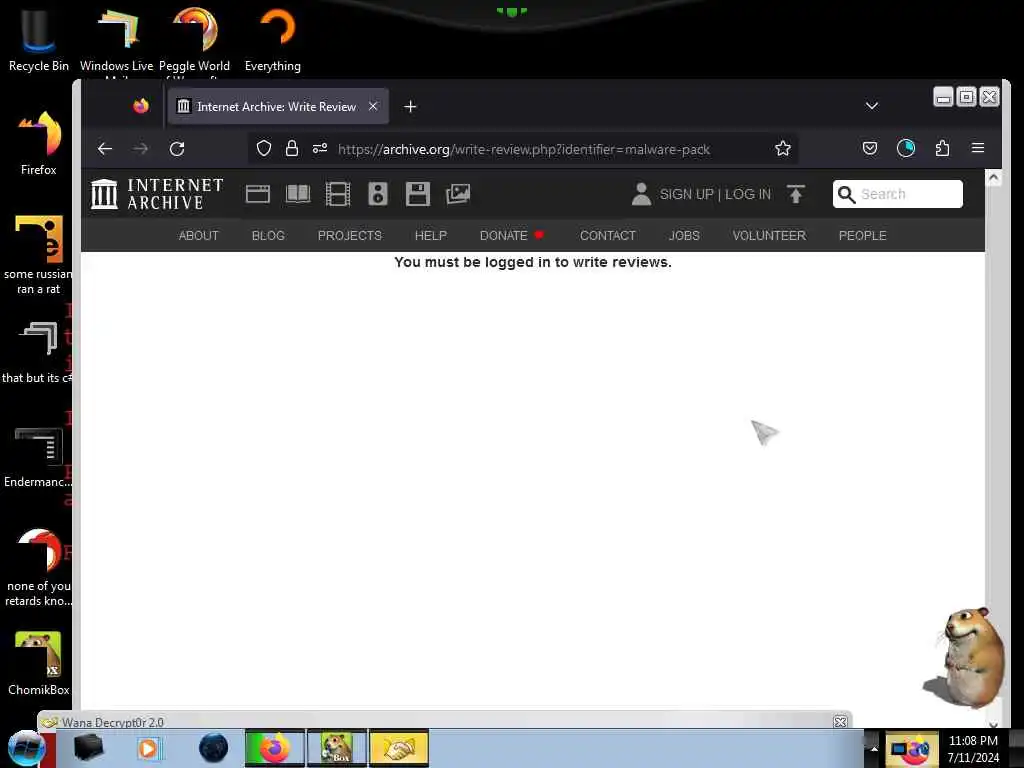The image size is (1024, 768).
Task: Open the BLOG menu item
Action: coord(268,236)
